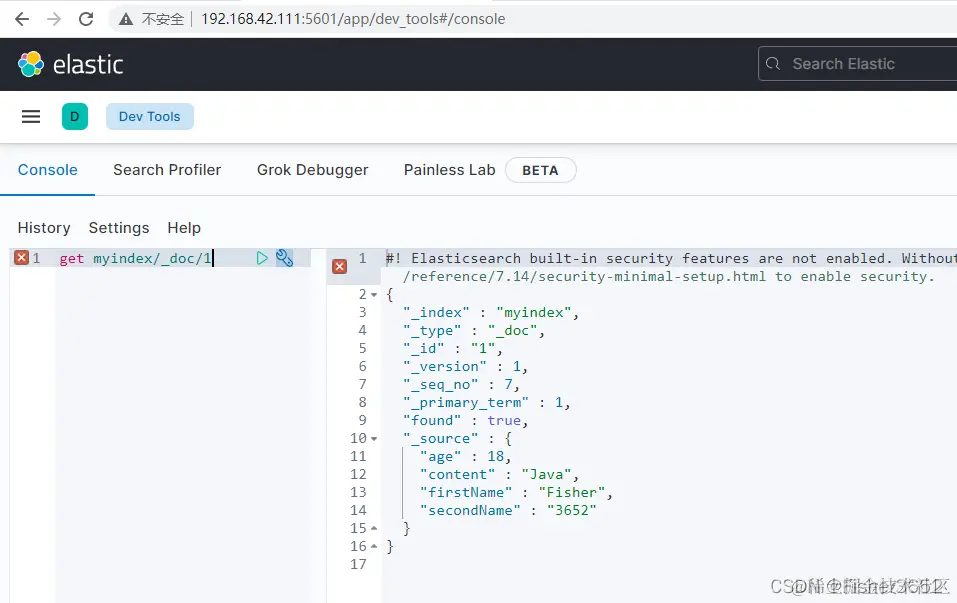Collapse the _source fold arrow
The width and height of the screenshot is (957, 603).
coord(374,439)
